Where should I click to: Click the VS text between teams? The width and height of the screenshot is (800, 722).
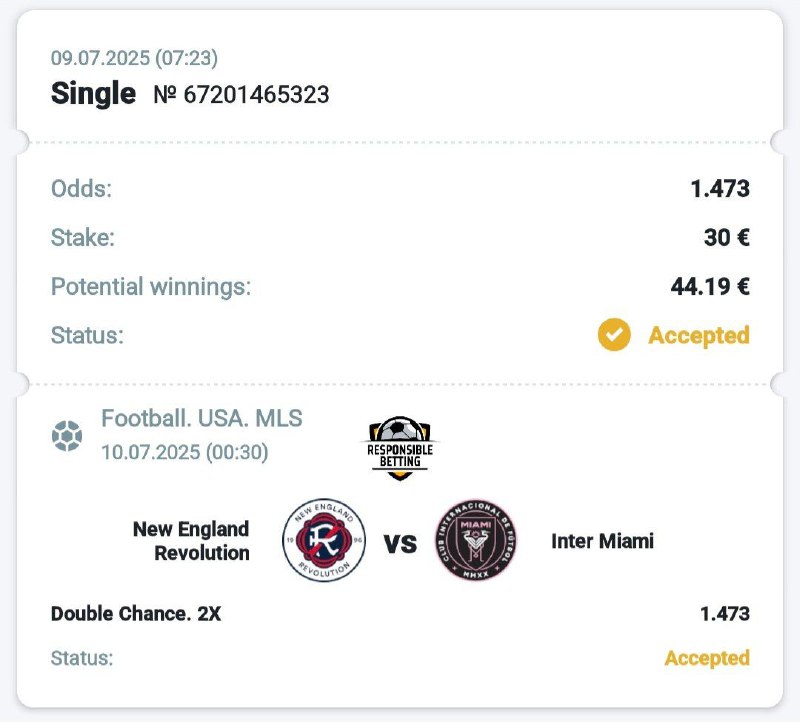click(x=400, y=544)
